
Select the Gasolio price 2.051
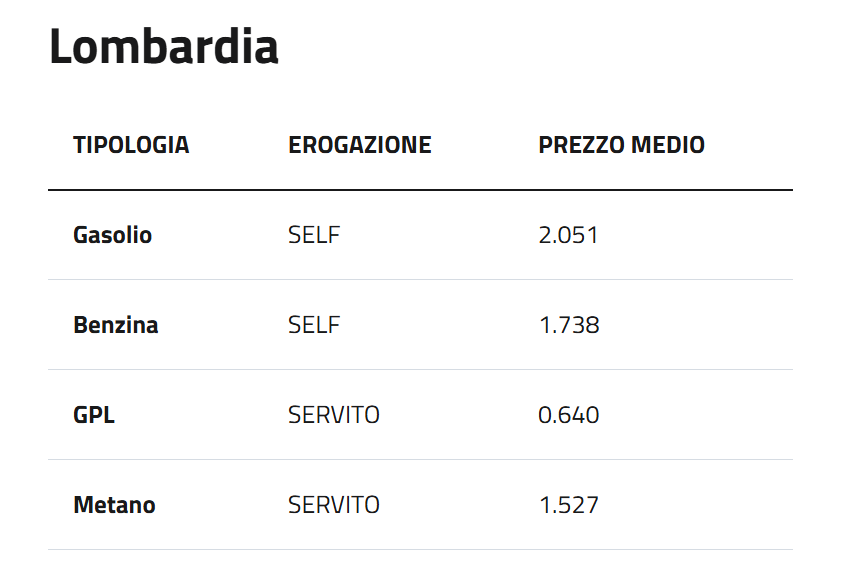click(568, 235)
